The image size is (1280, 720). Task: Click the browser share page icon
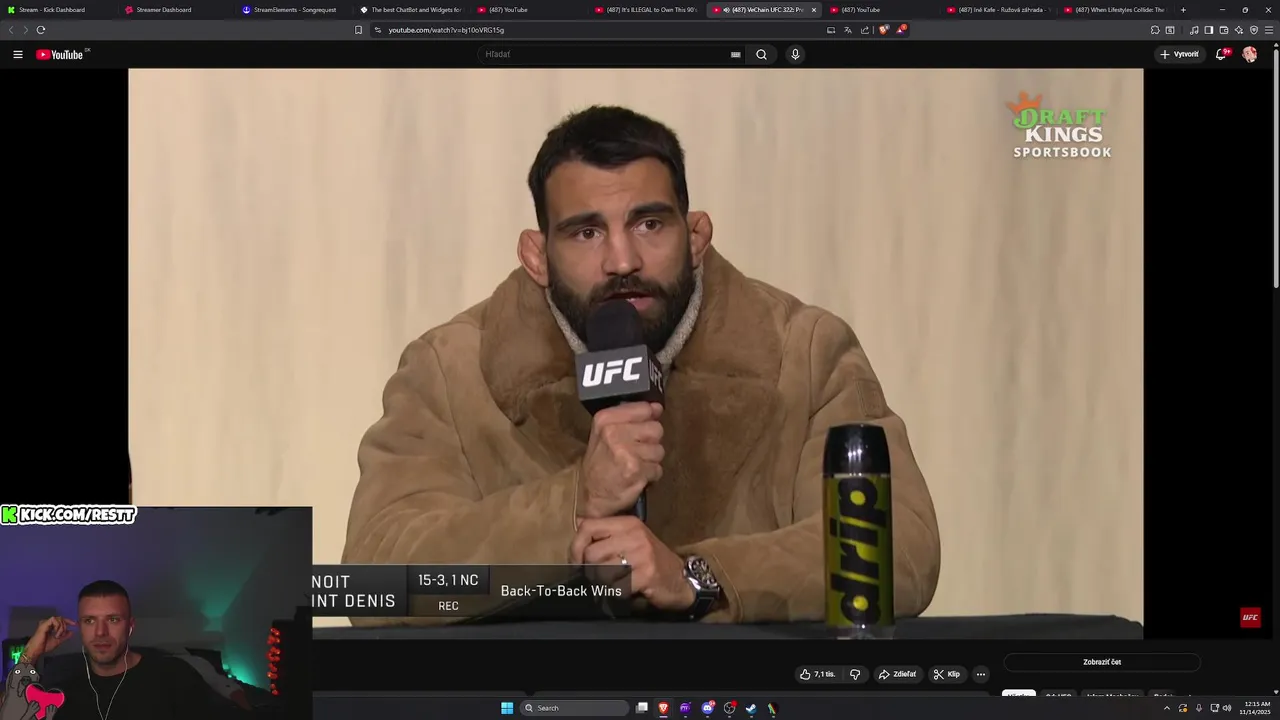865,30
